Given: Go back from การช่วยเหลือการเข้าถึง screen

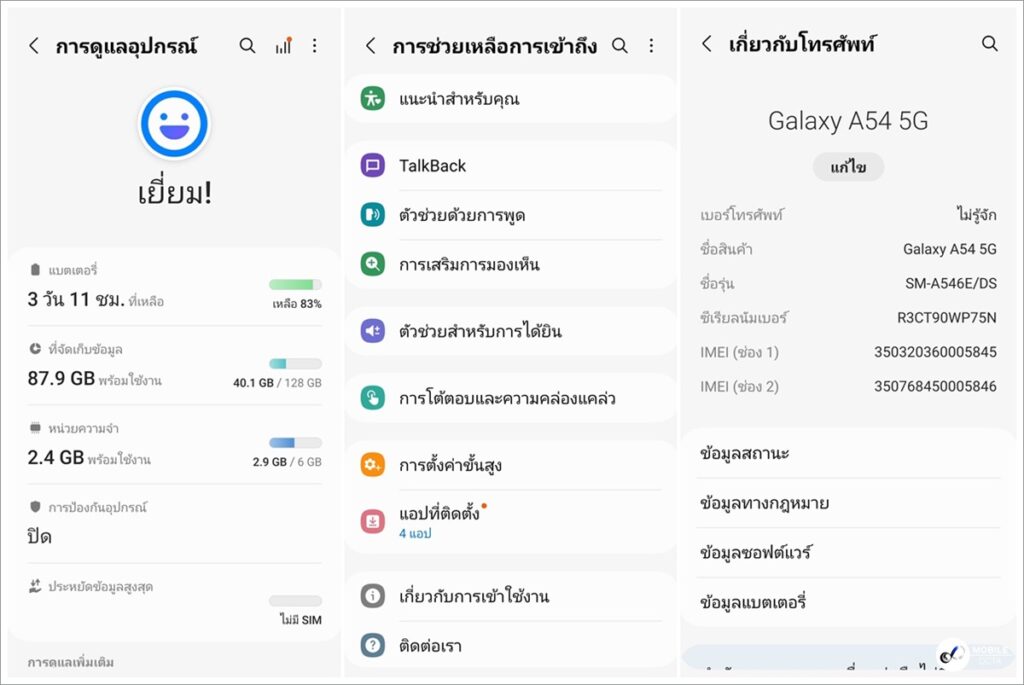Looking at the screenshot, I should click(370, 46).
